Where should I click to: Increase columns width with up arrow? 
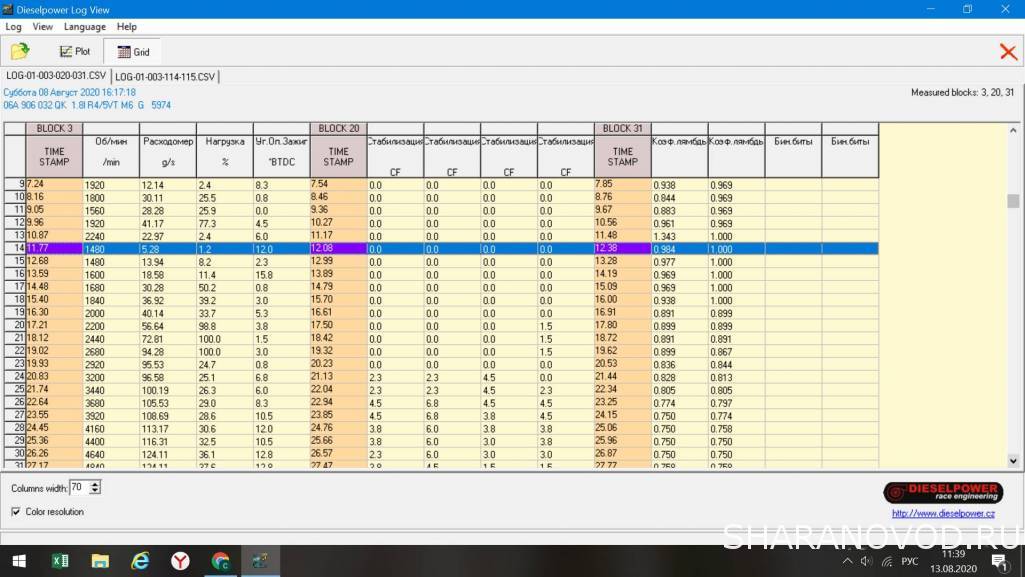[95, 484]
